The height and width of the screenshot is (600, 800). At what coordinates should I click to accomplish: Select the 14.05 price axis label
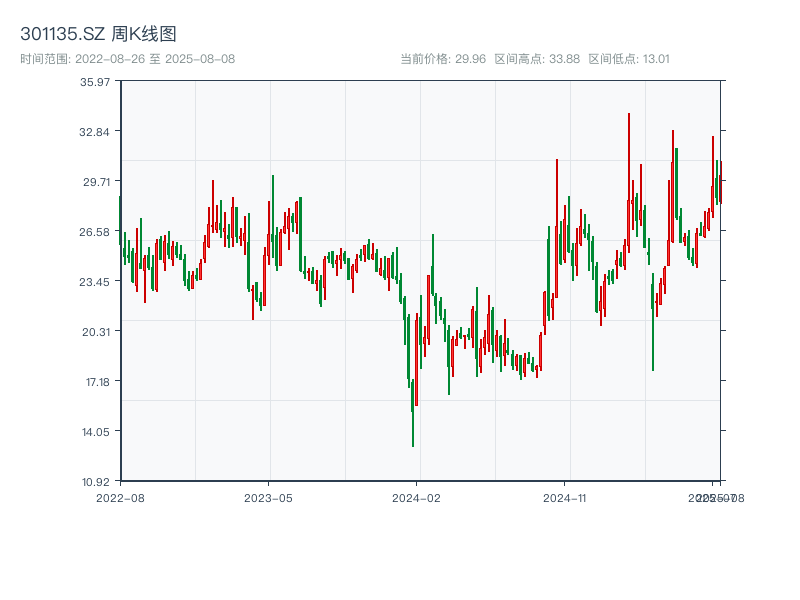(x=95, y=432)
